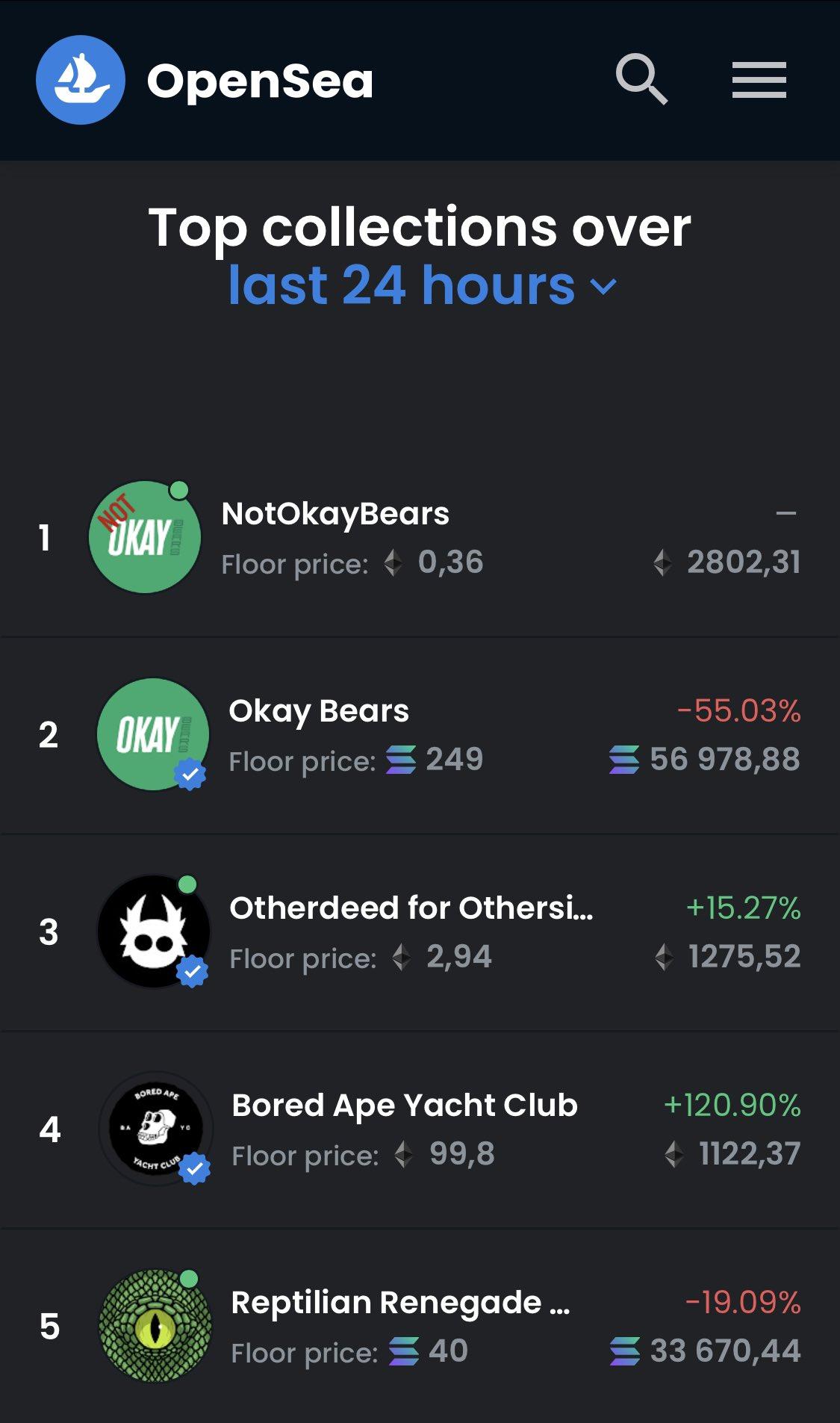The image size is (840, 1423).
Task: Click the Bored Ape Yacht Club logo
Action: click(x=155, y=1128)
